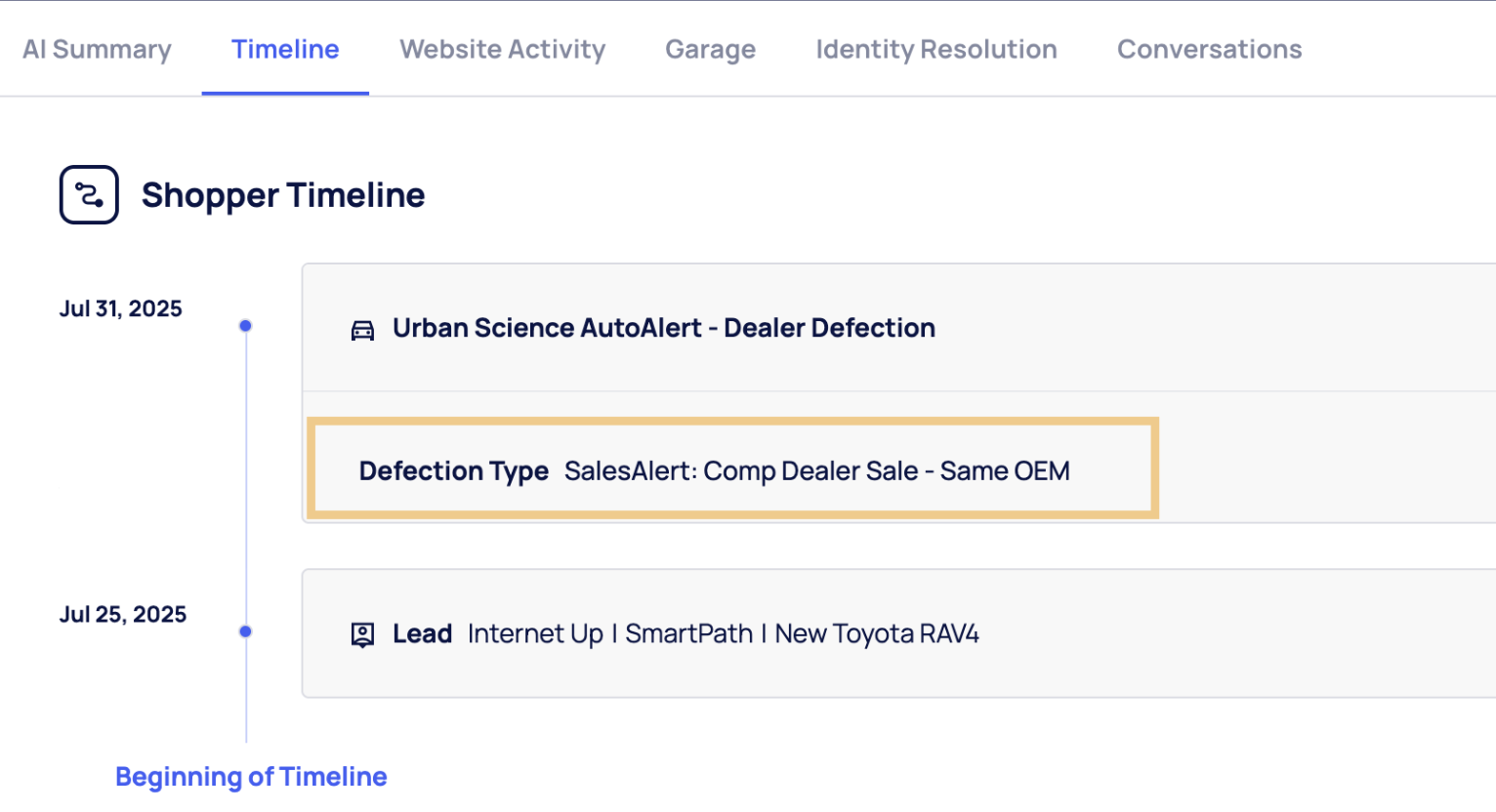Open the AI Summary view

97,49
